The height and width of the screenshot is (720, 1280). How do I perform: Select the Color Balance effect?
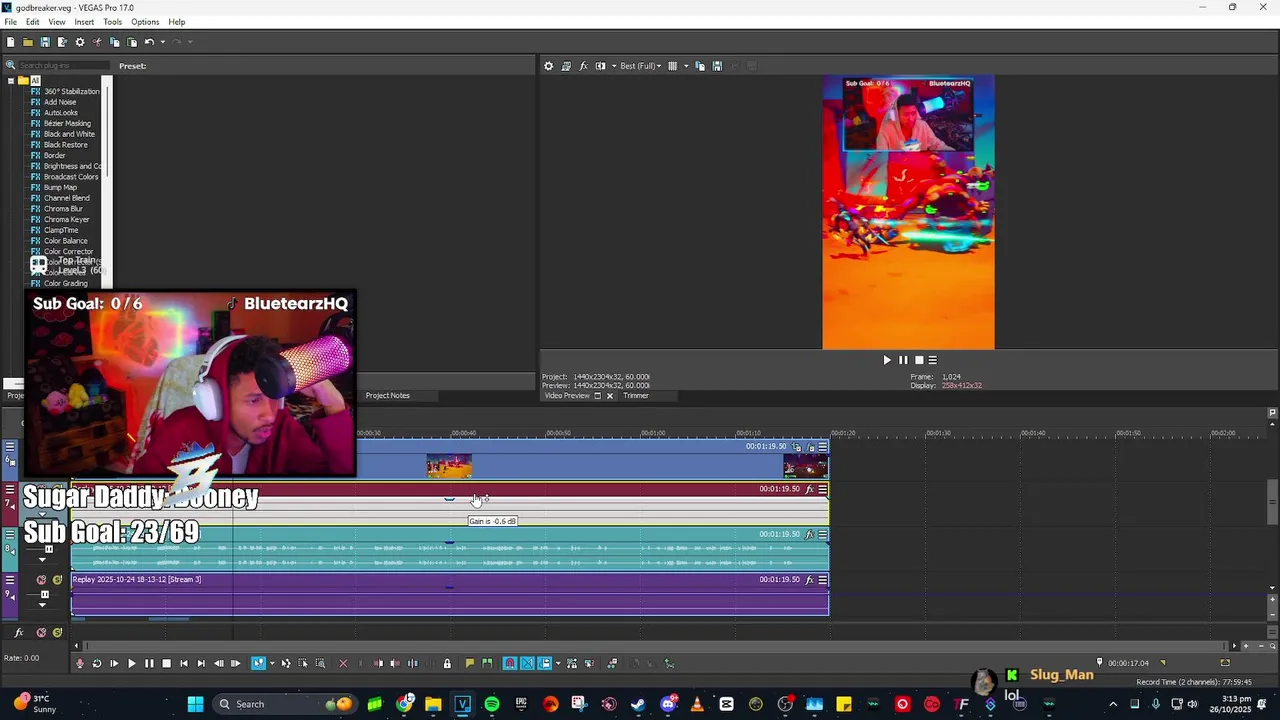[x=65, y=241]
